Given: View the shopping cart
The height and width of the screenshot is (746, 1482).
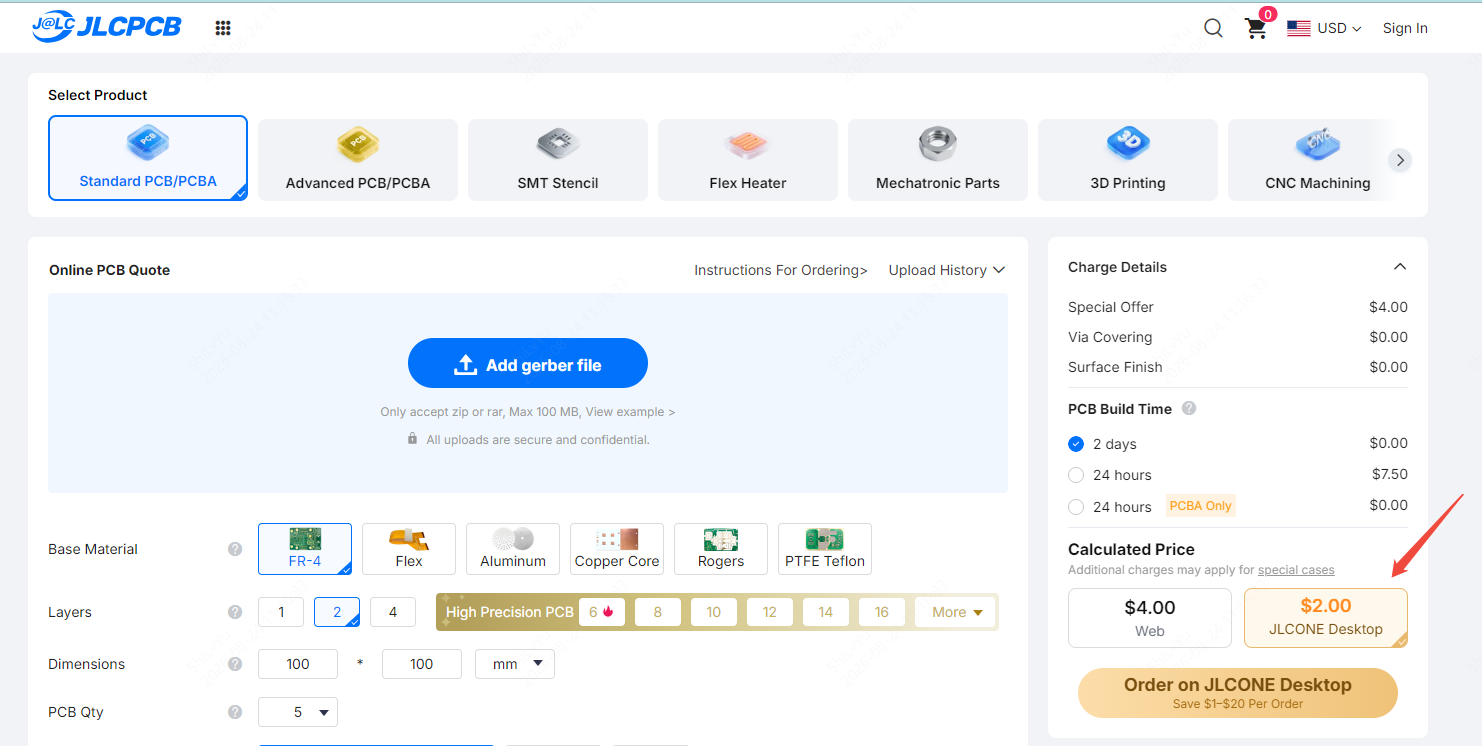Looking at the screenshot, I should coord(1258,27).
